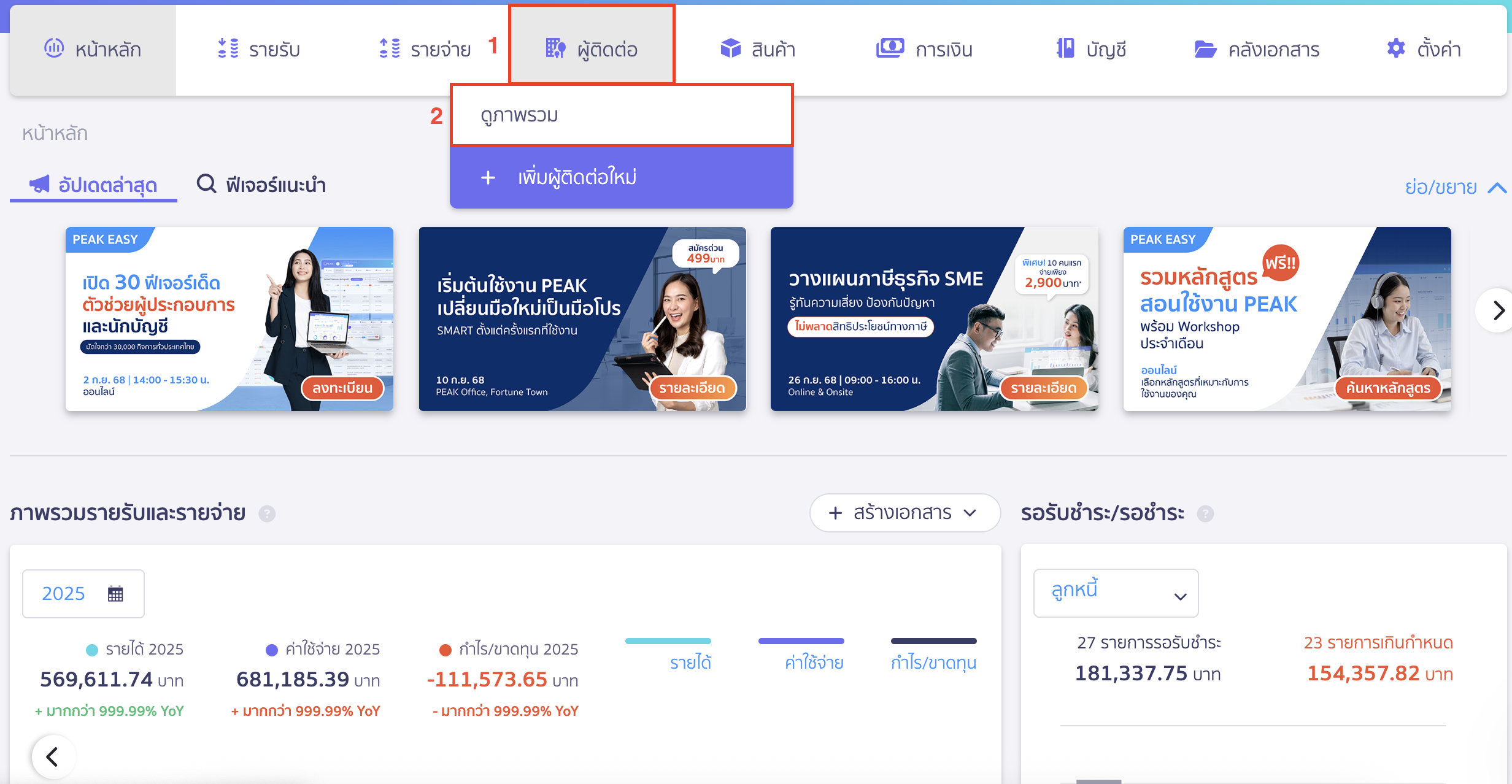Screen dimensions: 1512x784
Task: Open the ผู้ติดต่อ contacts menu
Action: (x=592, y=44)
